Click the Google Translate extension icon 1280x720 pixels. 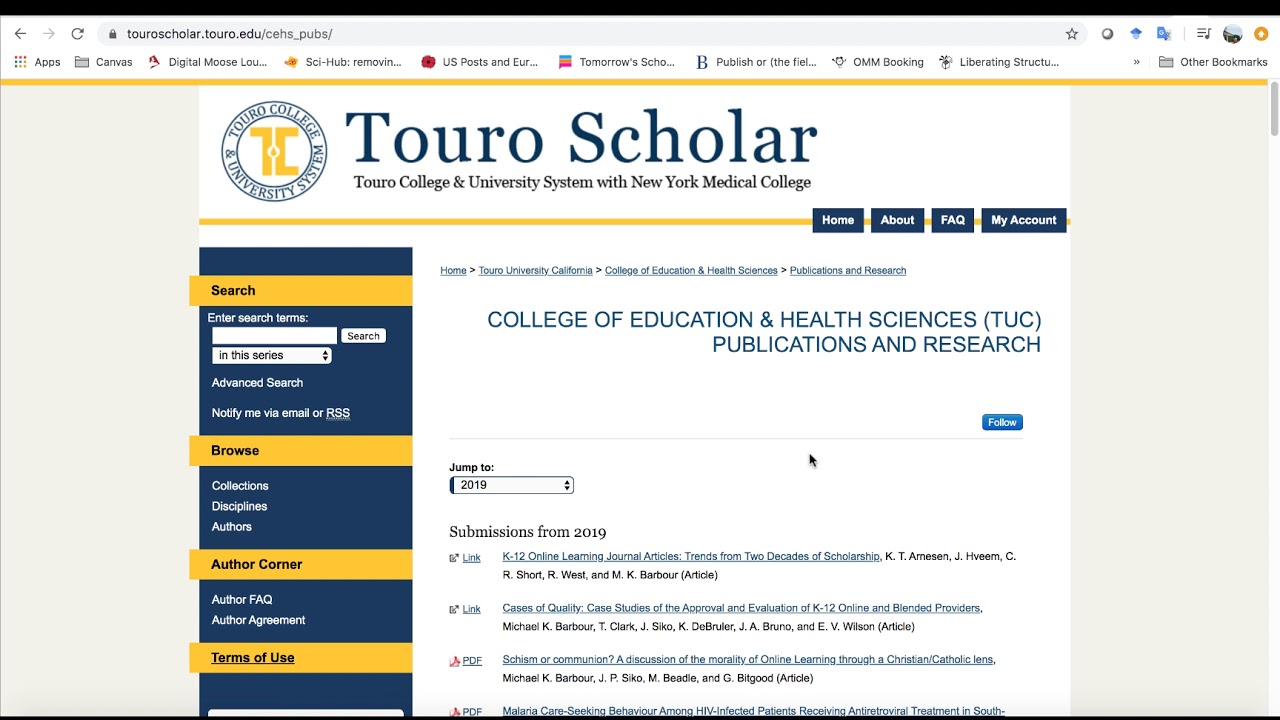(x=1164, y=33)
